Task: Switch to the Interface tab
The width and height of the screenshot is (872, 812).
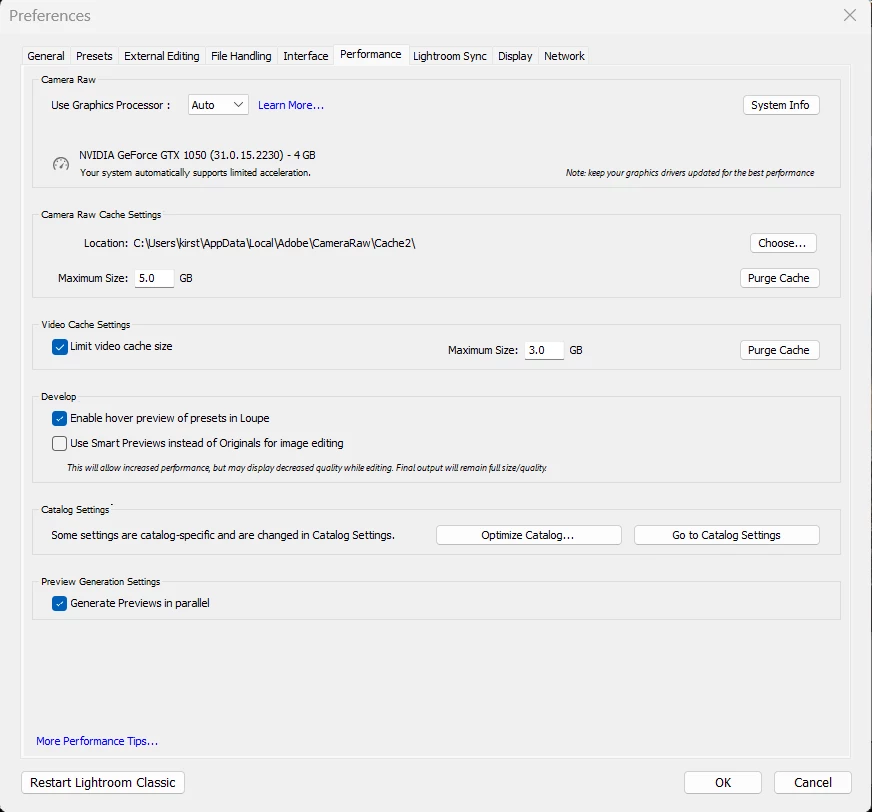Action: (305, 56)
